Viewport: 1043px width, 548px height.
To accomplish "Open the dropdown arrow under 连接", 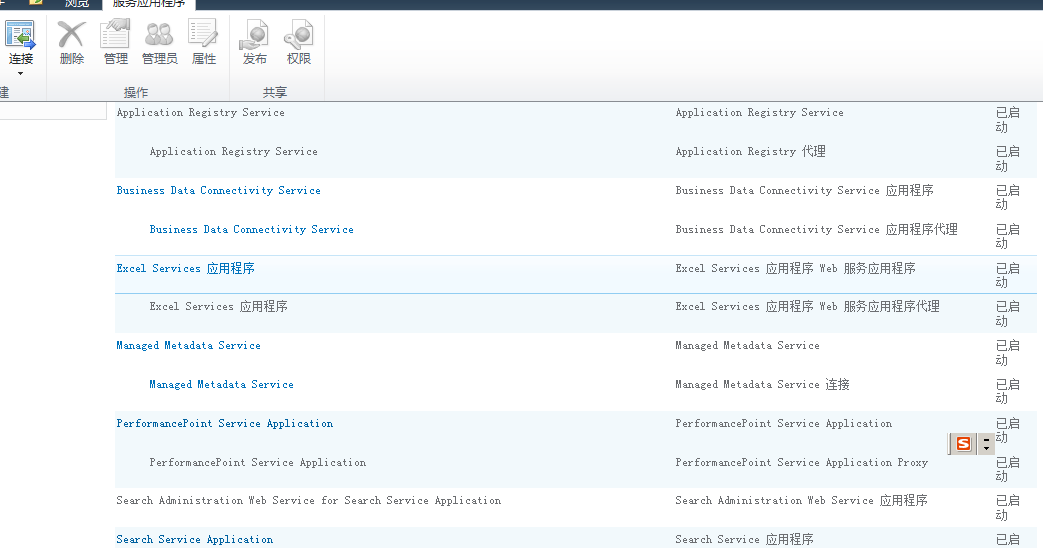I will click(x=21, y=73).
